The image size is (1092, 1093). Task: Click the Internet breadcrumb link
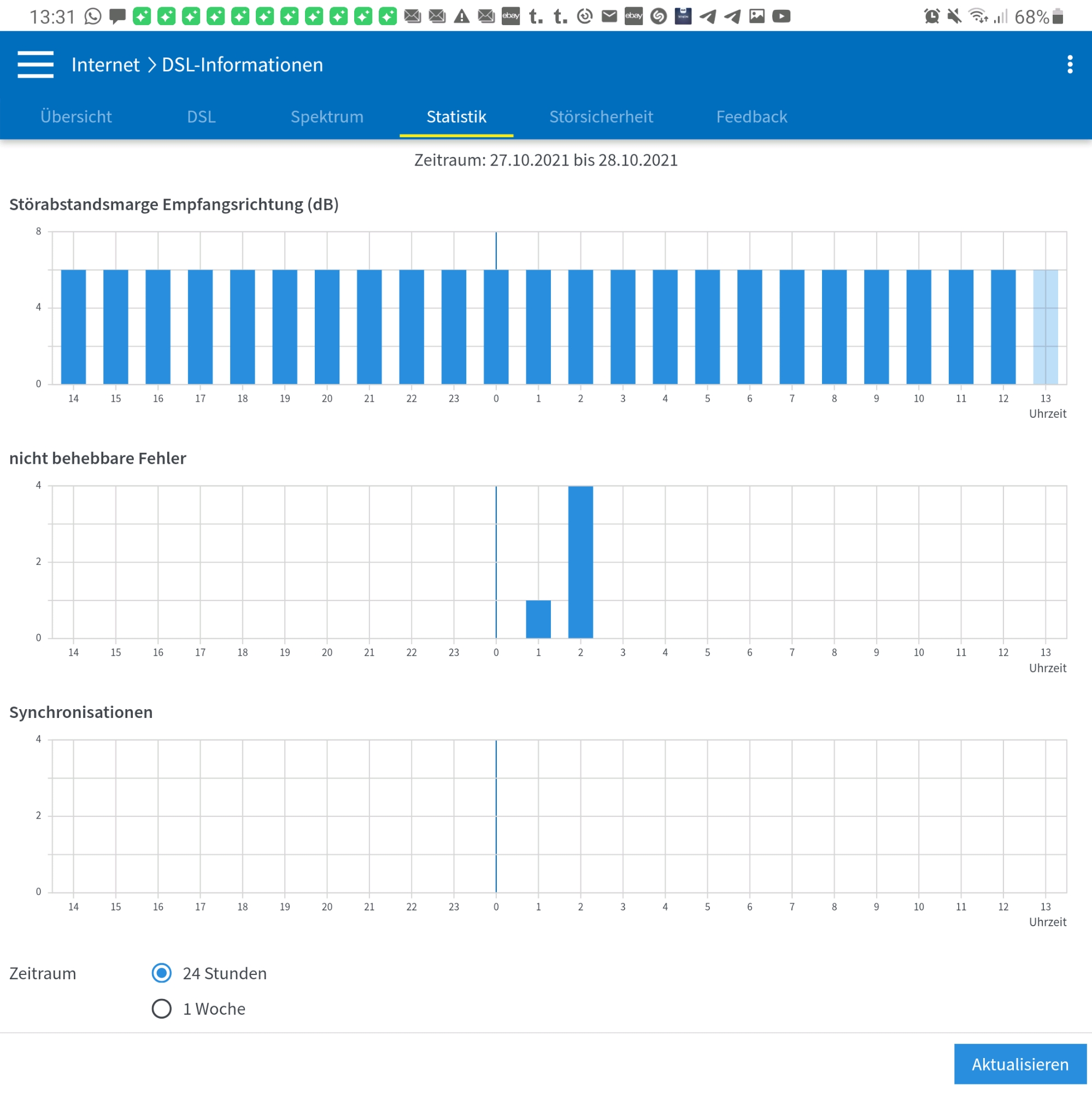click(x=105, y=65)
